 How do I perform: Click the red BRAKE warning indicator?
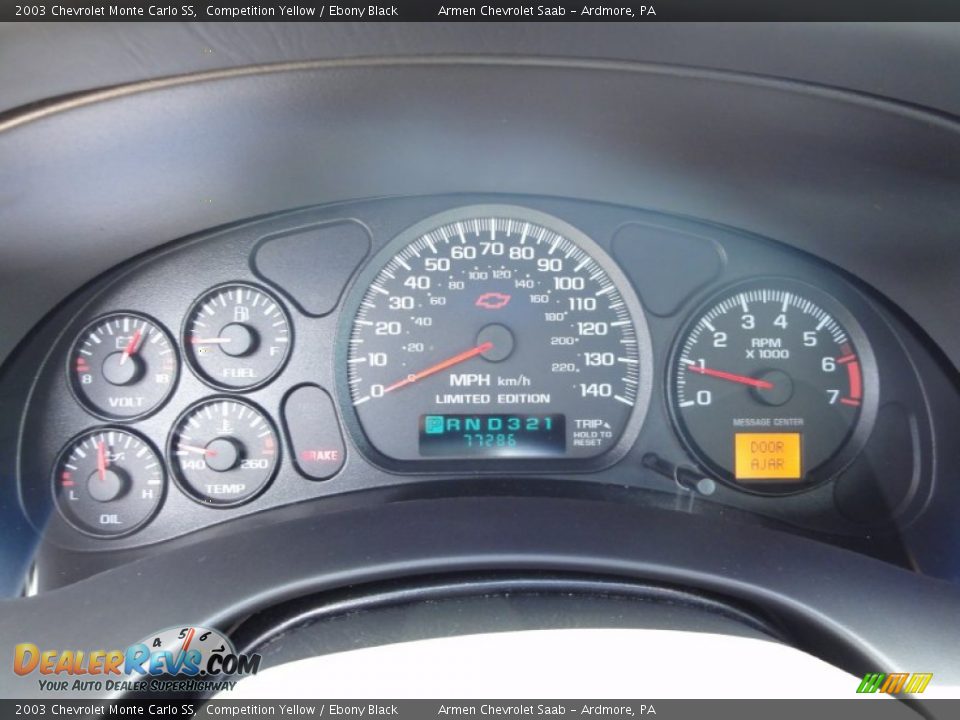319,455
